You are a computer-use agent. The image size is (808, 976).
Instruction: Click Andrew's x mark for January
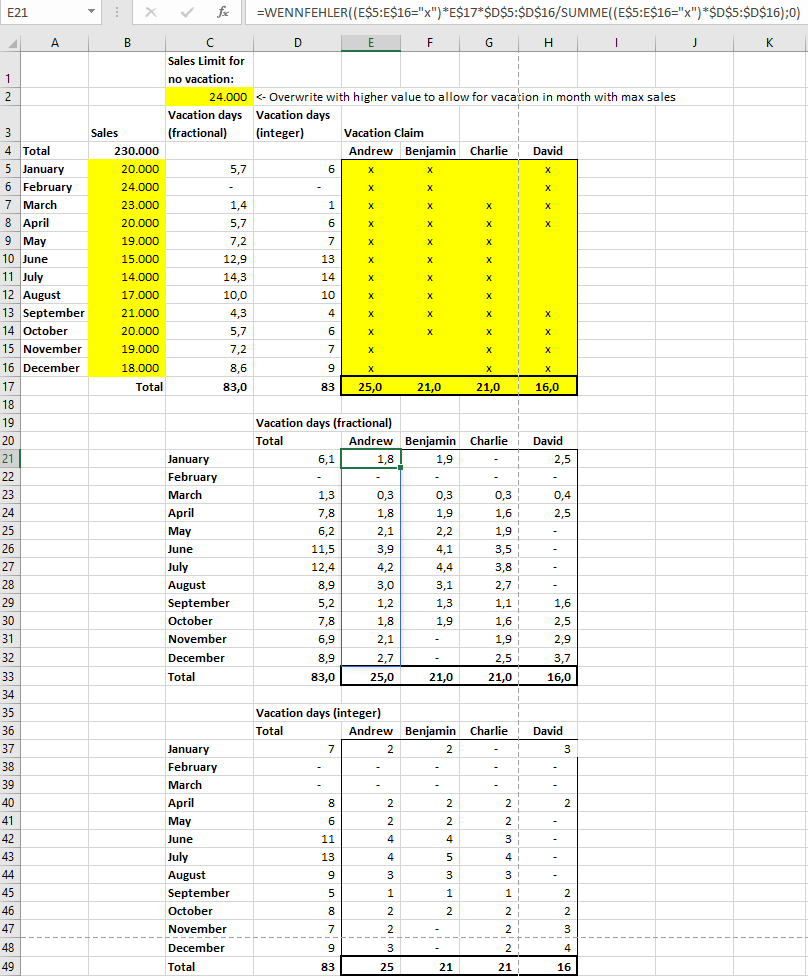coord(371,169)
